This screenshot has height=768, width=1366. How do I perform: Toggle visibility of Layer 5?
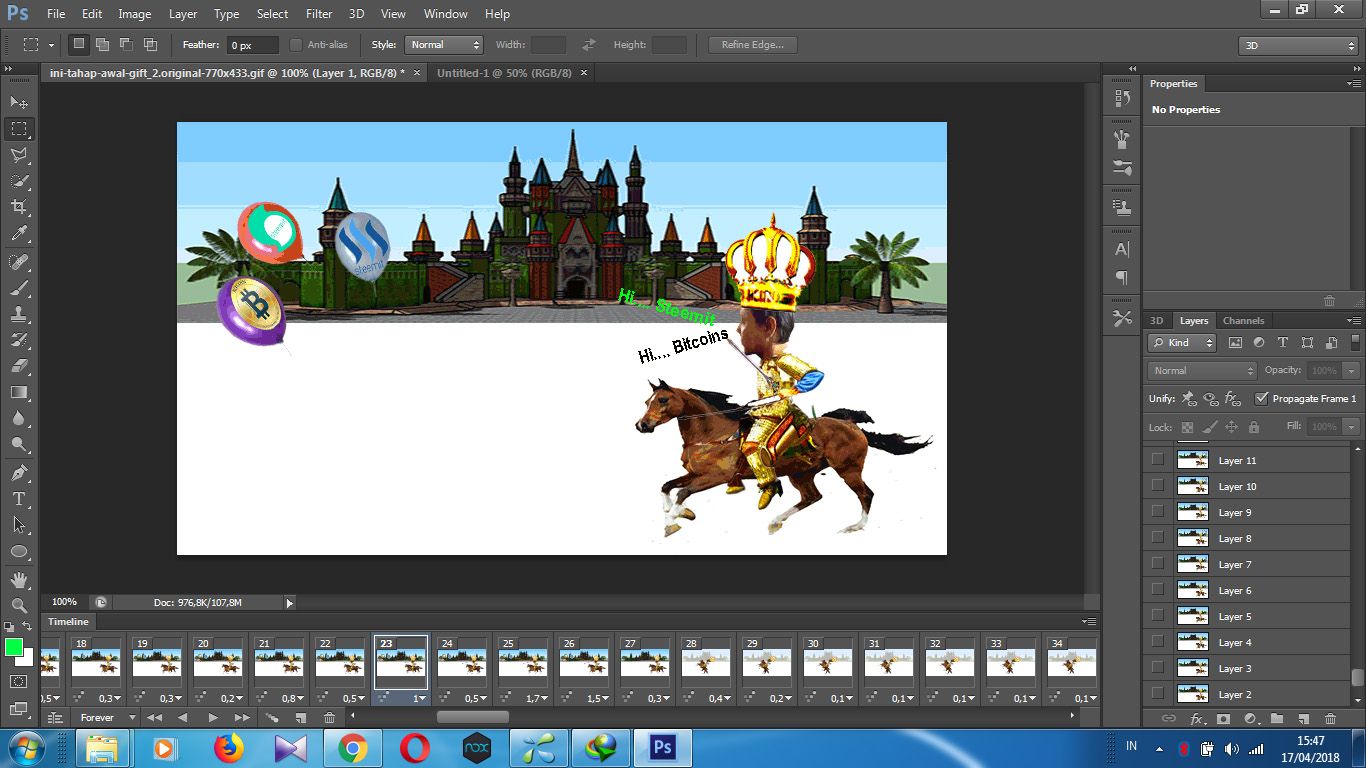pyautogui.click(x=1158, y=616)
